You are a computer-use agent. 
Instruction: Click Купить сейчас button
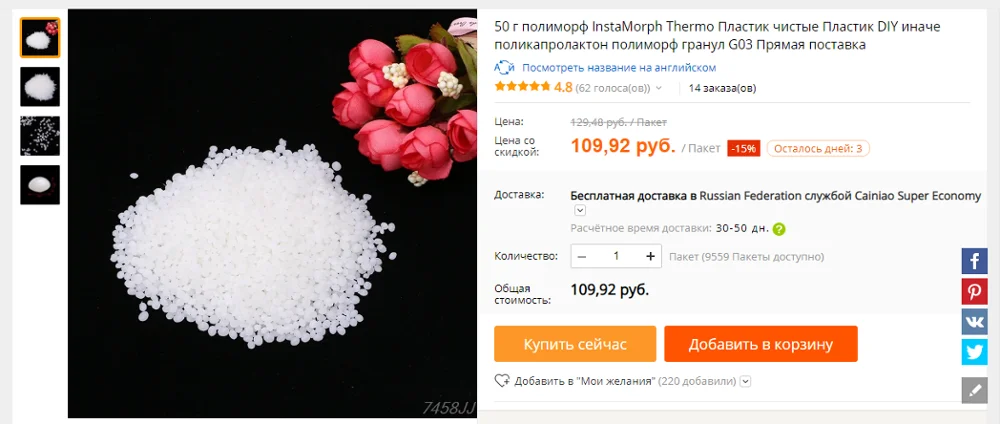coord(575,344)
